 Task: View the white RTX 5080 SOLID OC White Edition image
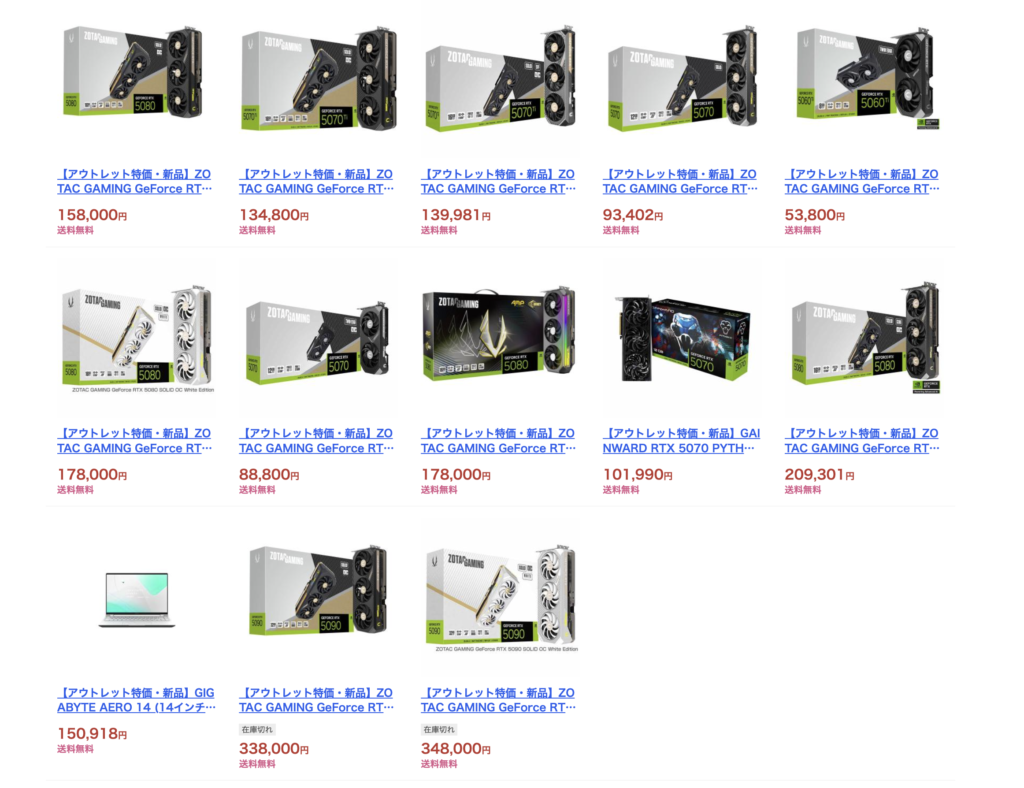pyautogui.click(x=135, y=338)
